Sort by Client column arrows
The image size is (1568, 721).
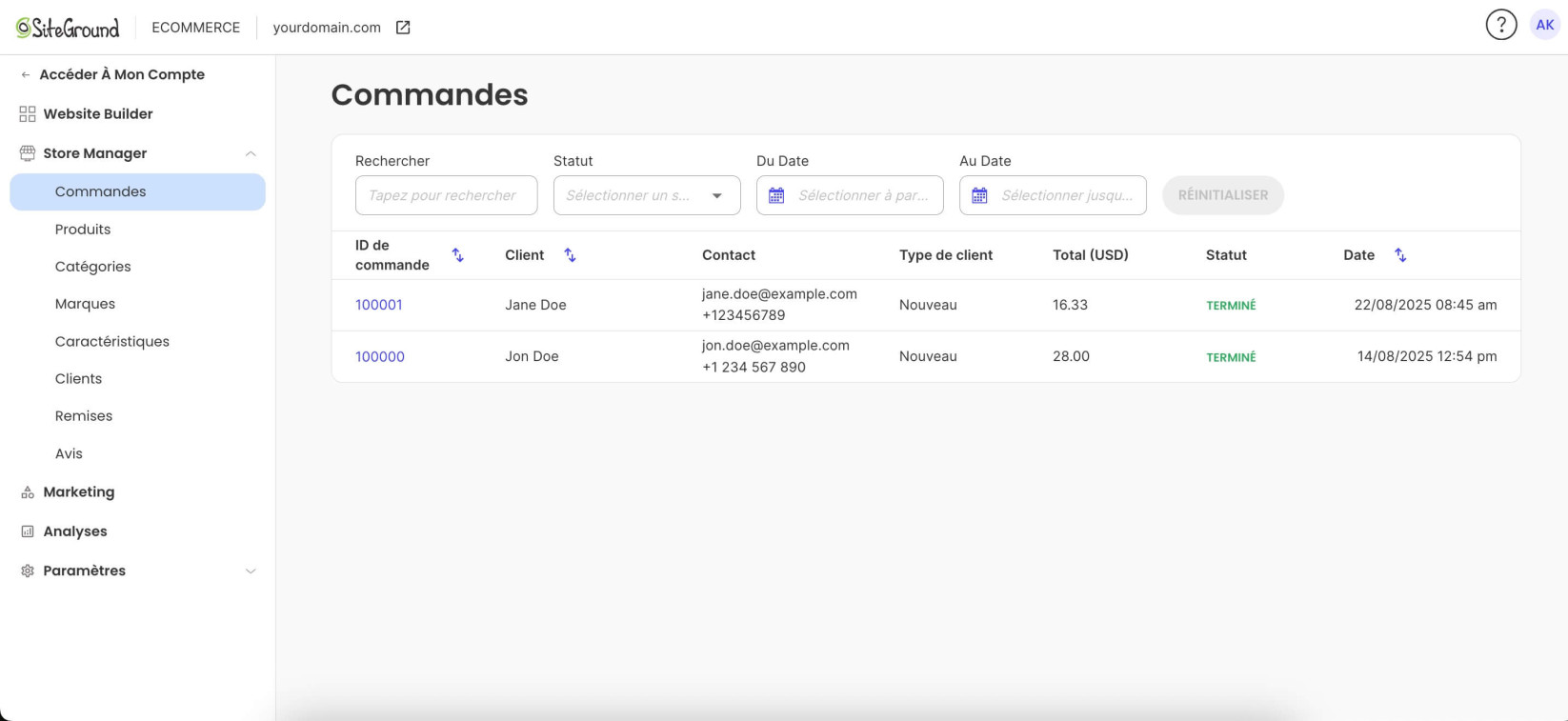pyautogui.click(x=570, y=255)
